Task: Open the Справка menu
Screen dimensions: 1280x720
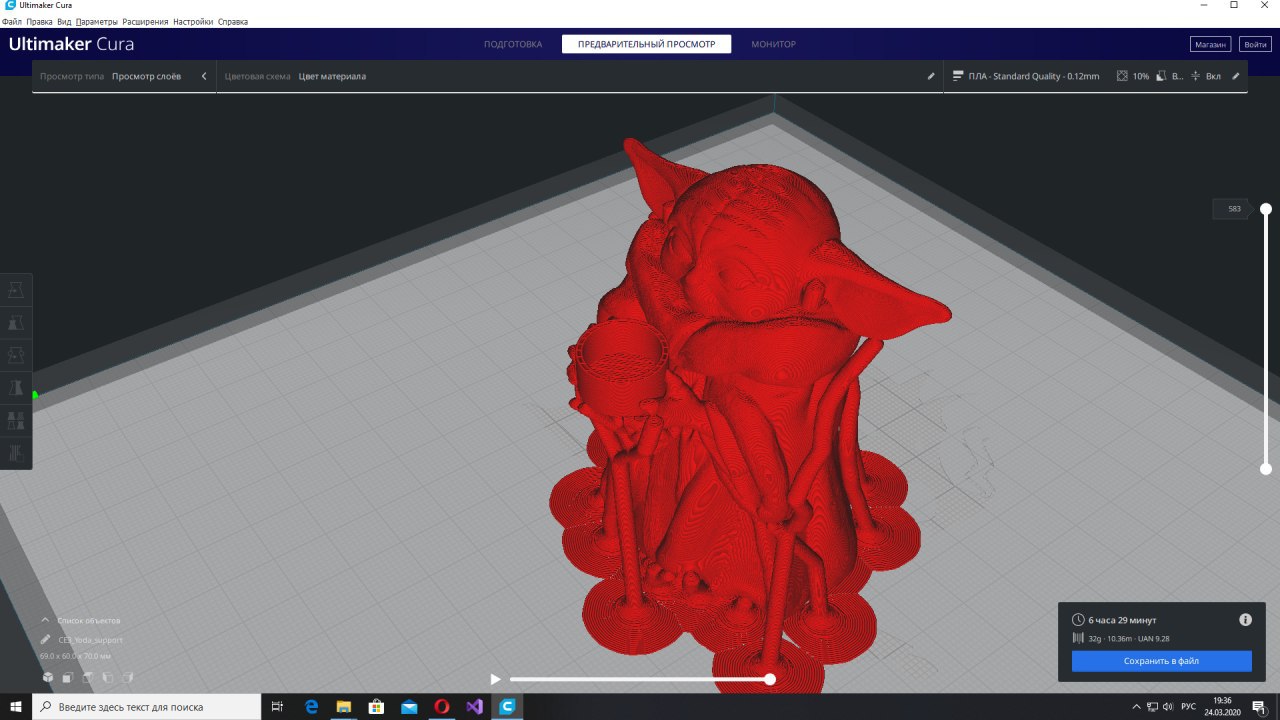Action: point(233,21)
